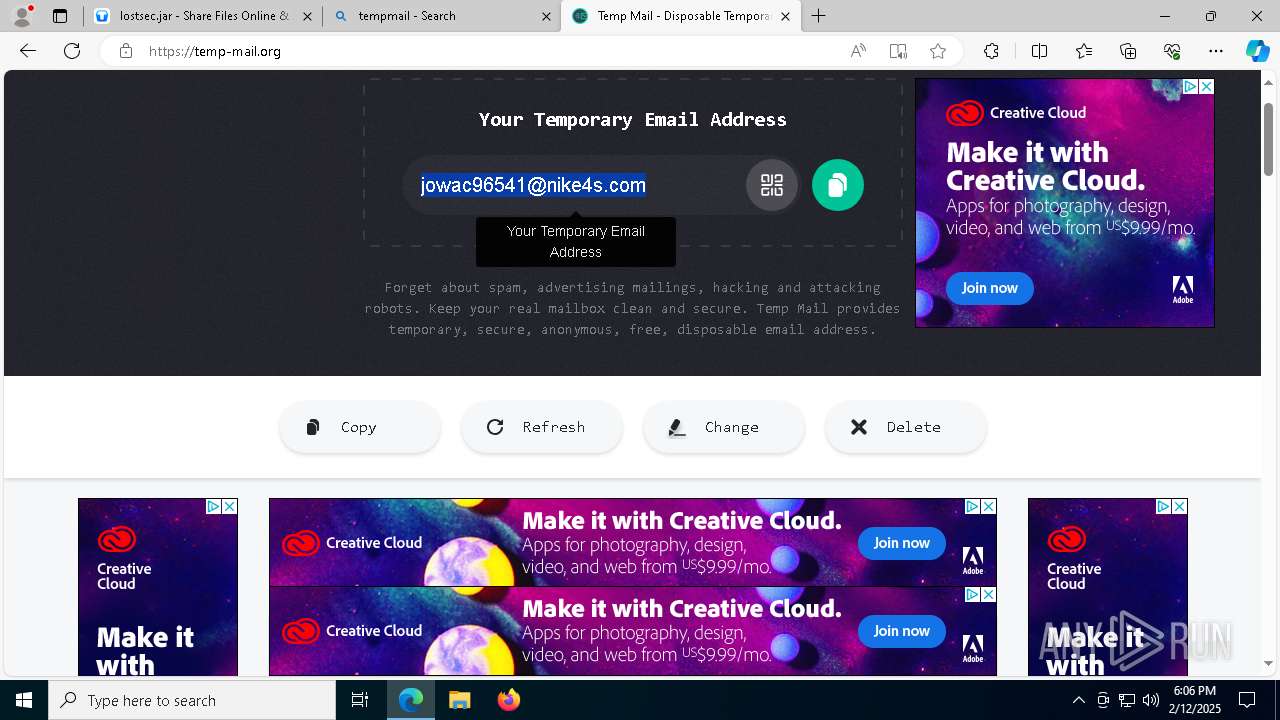Image resolution: width=1280 pixels, height=720 pixels.
Task: Open the Tab actions menu
Action: click(60, 16)
